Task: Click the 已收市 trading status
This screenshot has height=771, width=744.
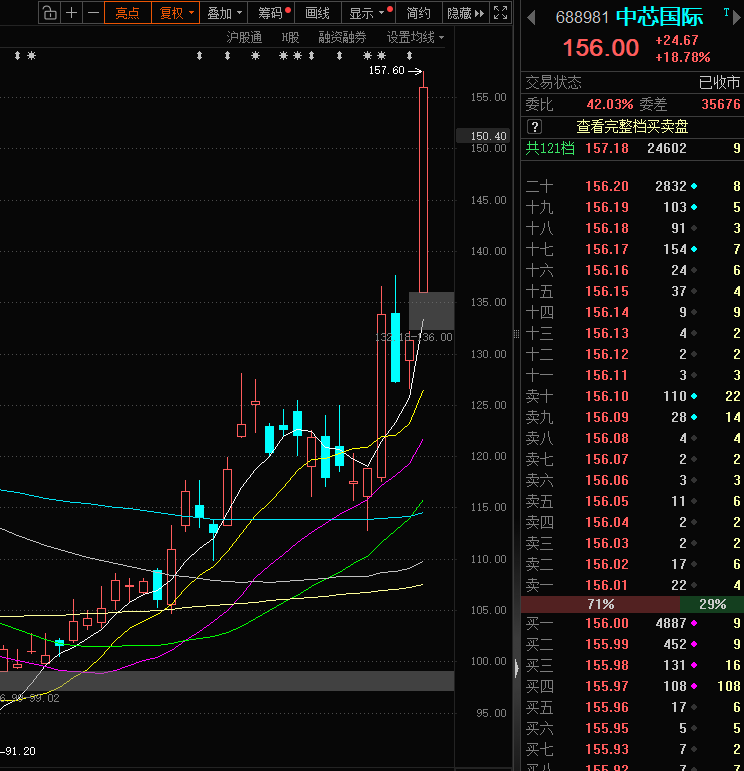Action: click(x=719, y=82)
